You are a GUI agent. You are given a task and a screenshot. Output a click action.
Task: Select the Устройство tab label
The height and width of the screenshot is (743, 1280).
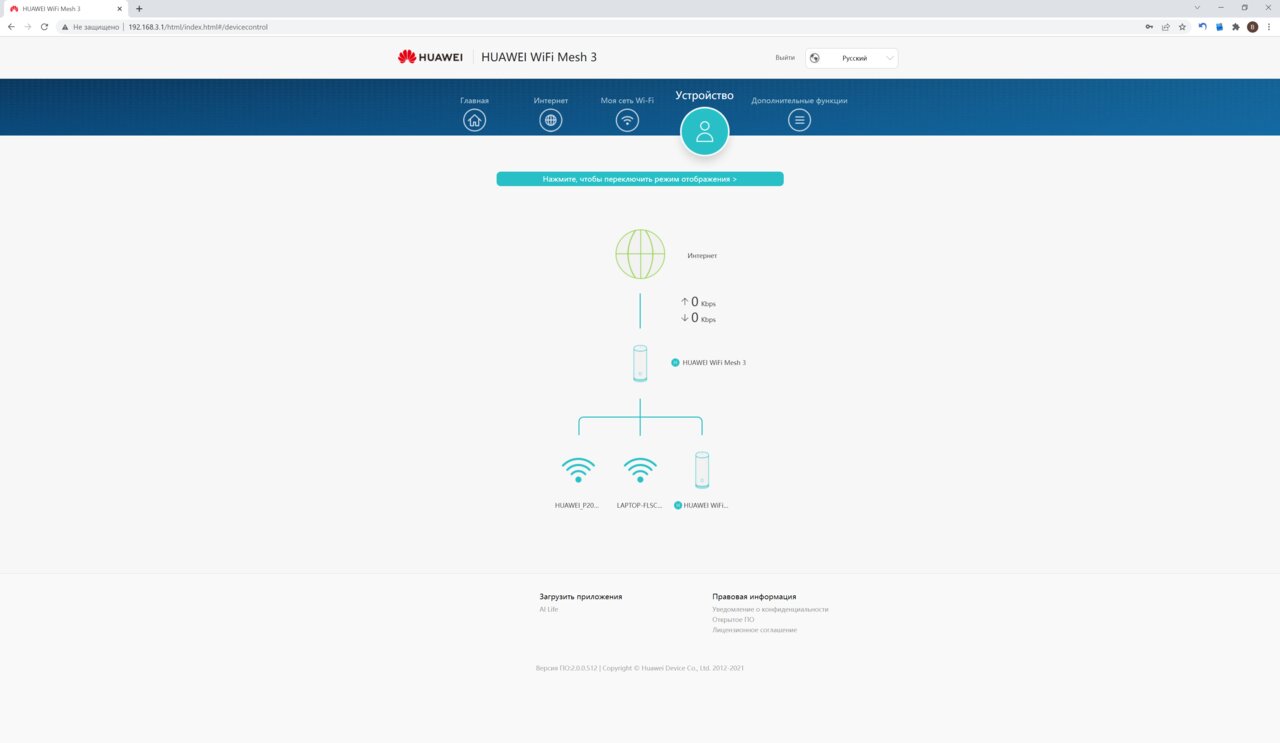pos(704,96)
